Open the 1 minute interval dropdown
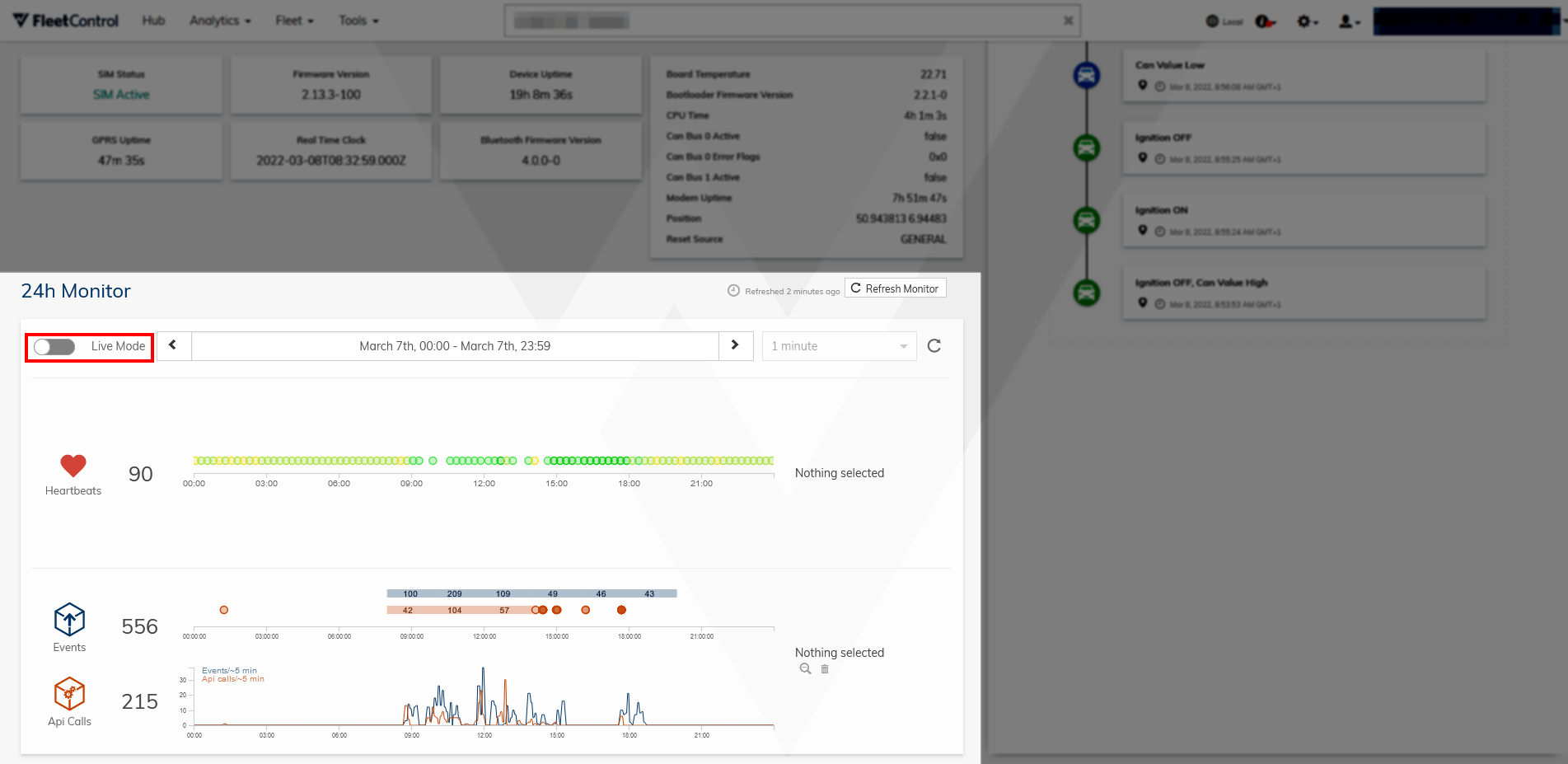The width and height of the screenshot is (1568, 764). 839,346
